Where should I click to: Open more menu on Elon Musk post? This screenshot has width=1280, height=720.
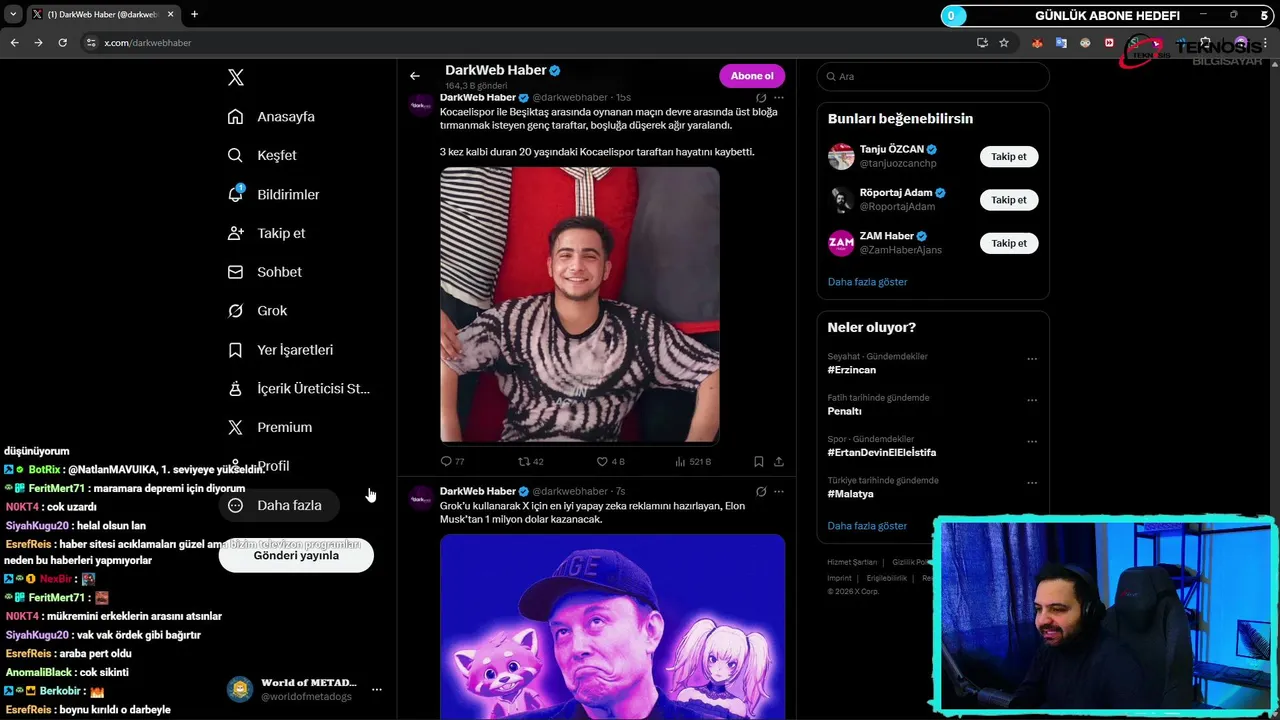tap(779, 491)
